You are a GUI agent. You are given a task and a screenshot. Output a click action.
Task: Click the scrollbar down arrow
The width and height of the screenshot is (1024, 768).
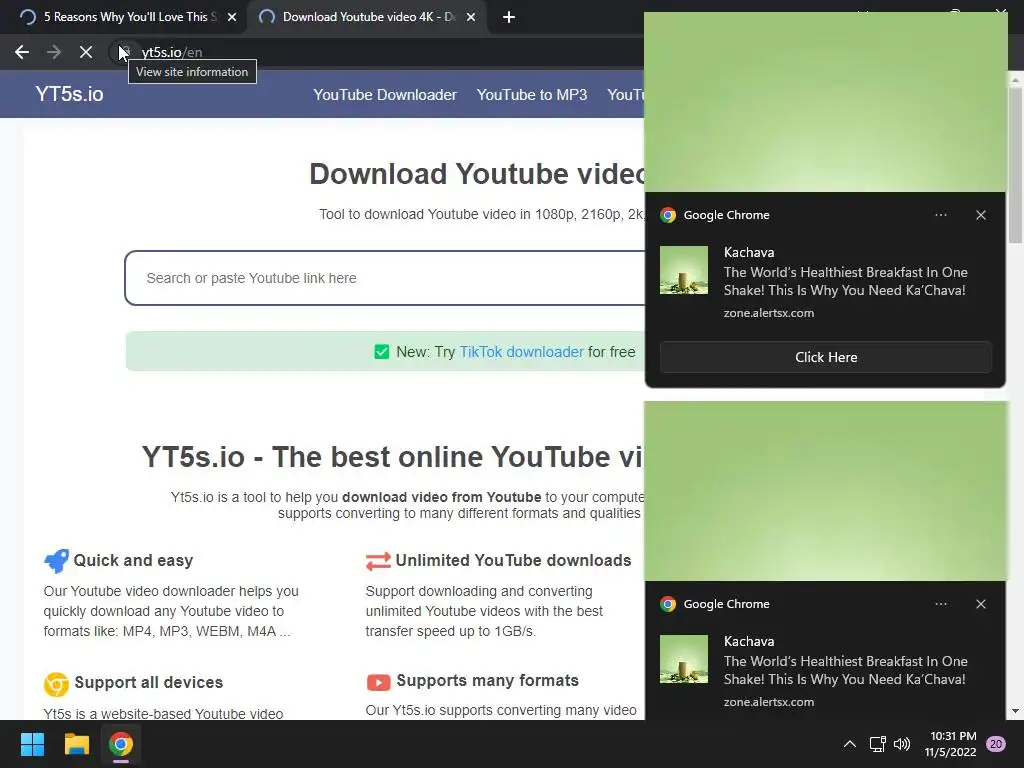coord(1016,711)
